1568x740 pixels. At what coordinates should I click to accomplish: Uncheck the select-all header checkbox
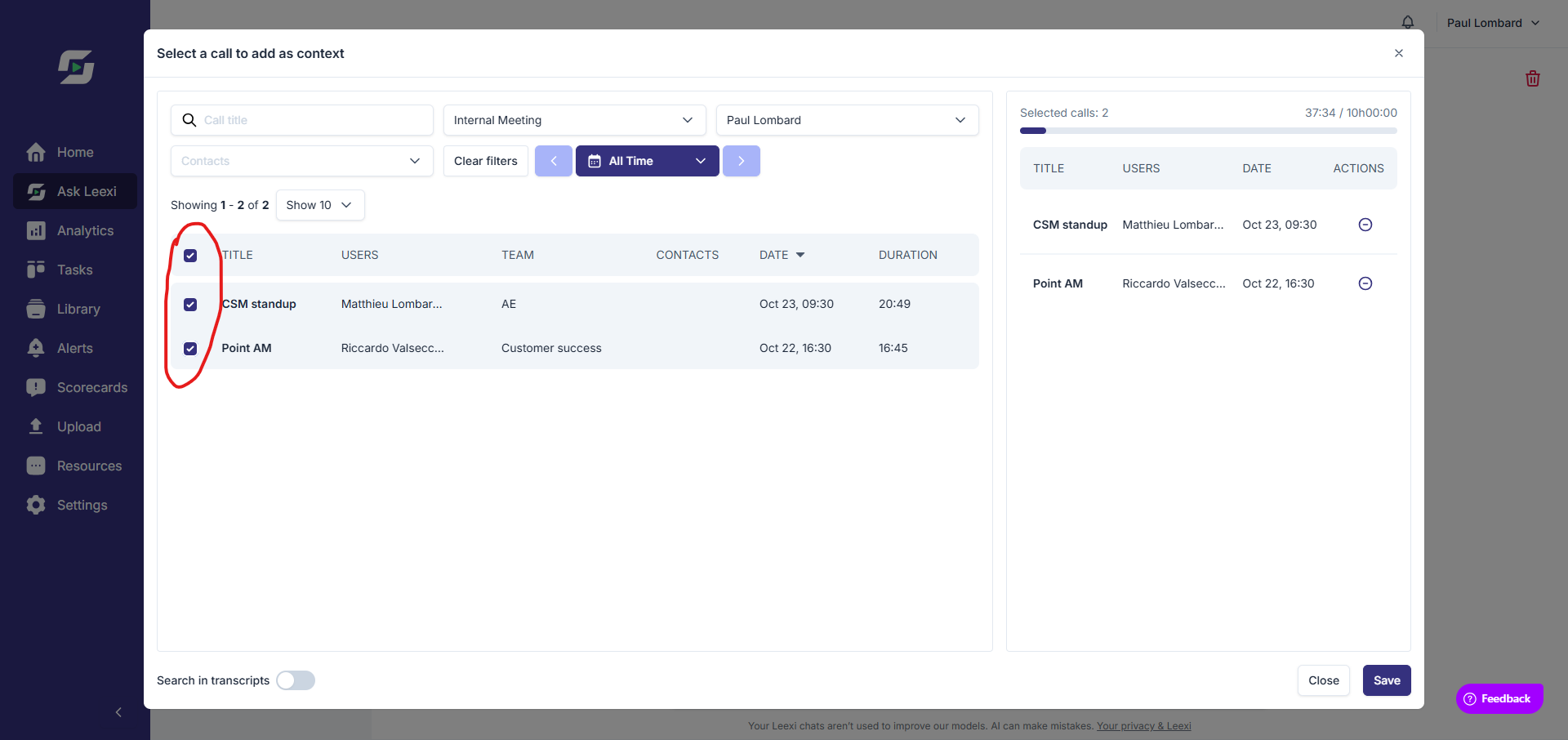point(190,256)
